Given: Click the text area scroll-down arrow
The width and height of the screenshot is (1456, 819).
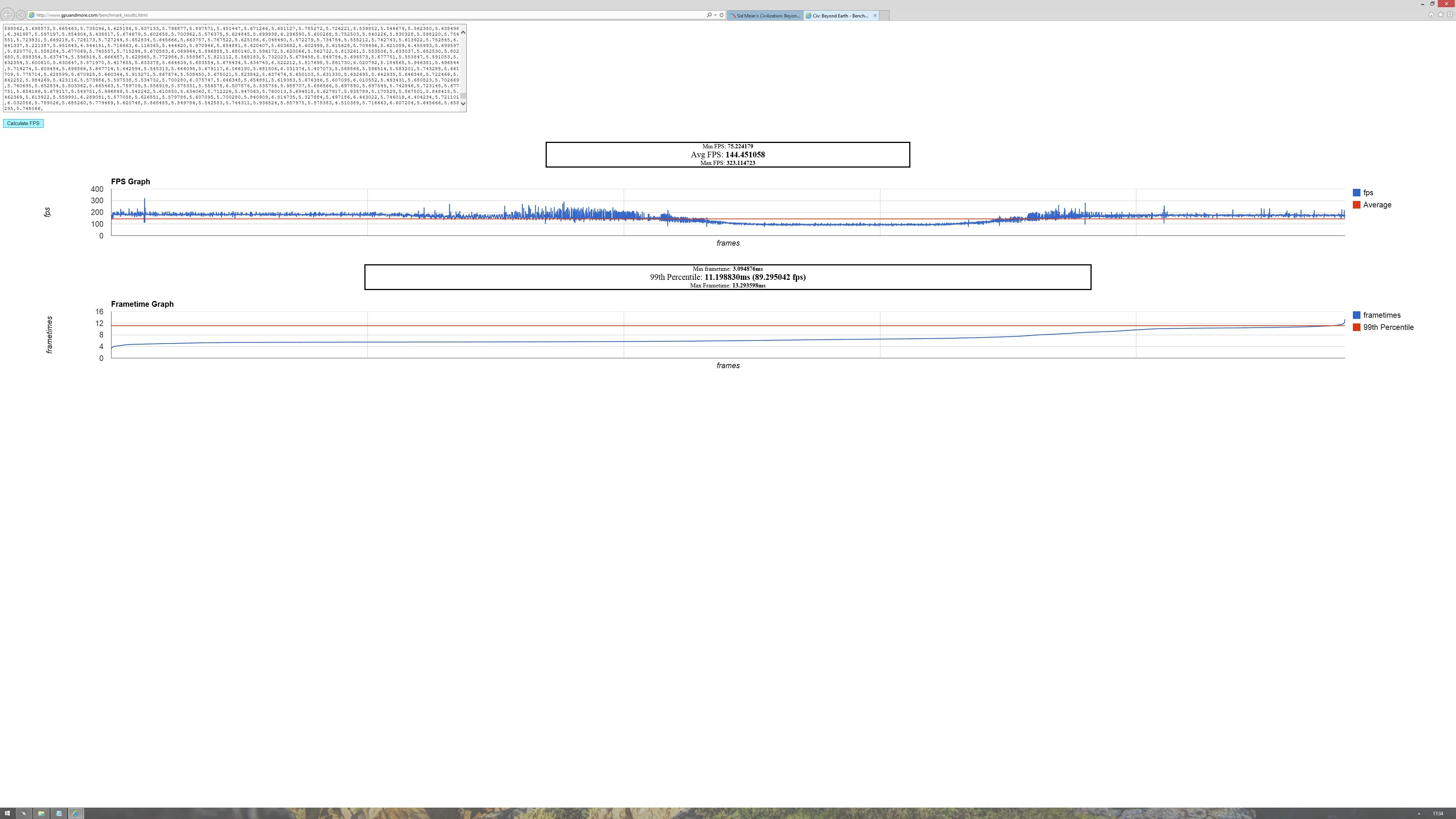Looking at the screenshot, I should click(463, 104).
